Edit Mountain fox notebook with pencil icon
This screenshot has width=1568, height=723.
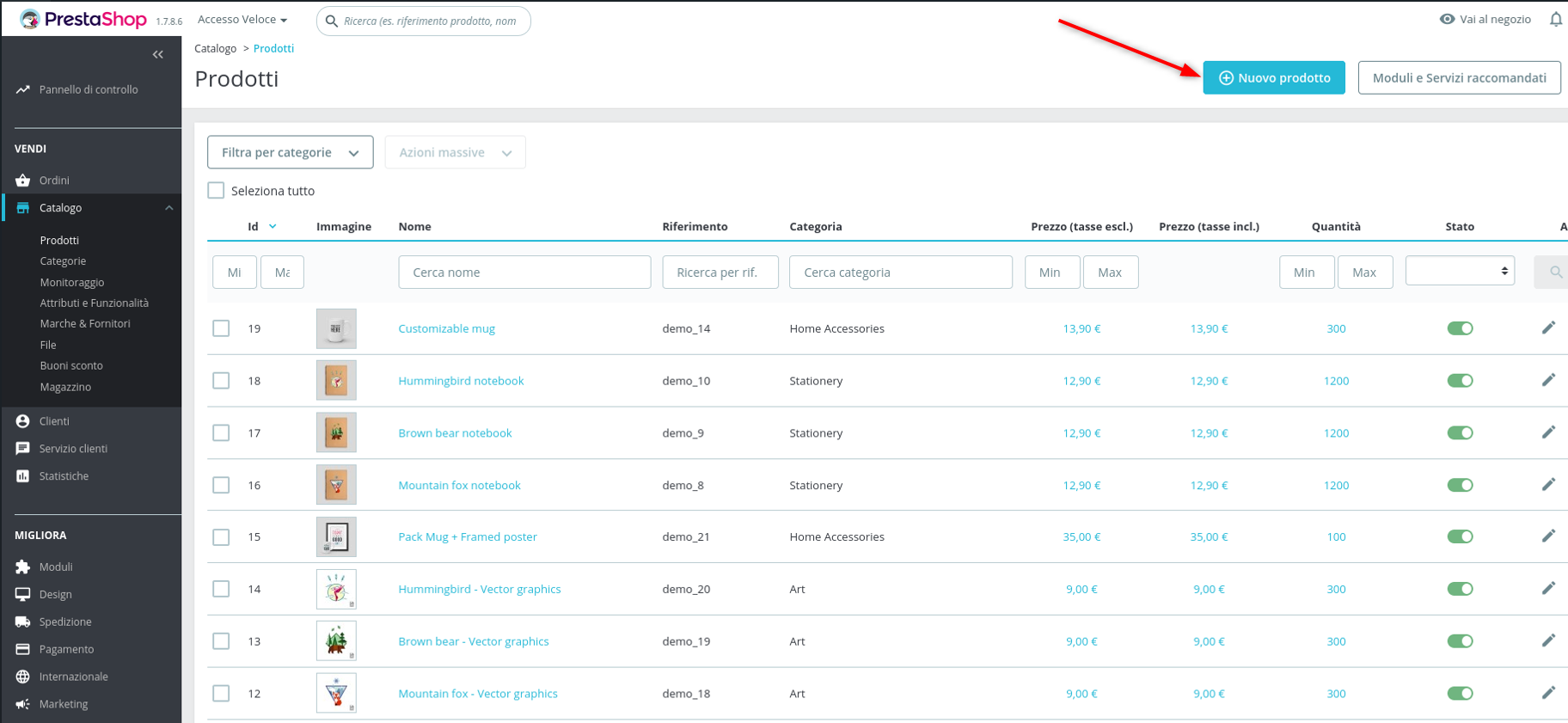pyautogui.click(x=1548, y=485)
